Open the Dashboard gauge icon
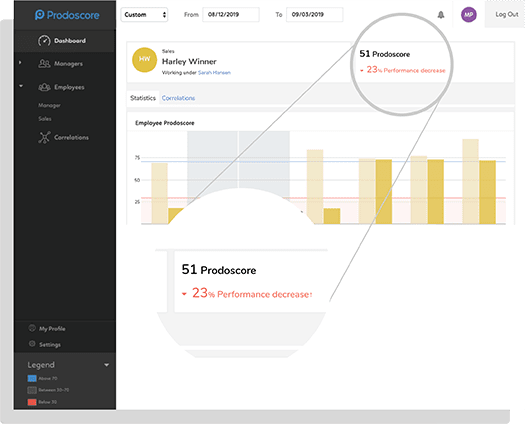Image resolution: width=525 pixels, height=424 pixels. (44, 41)
